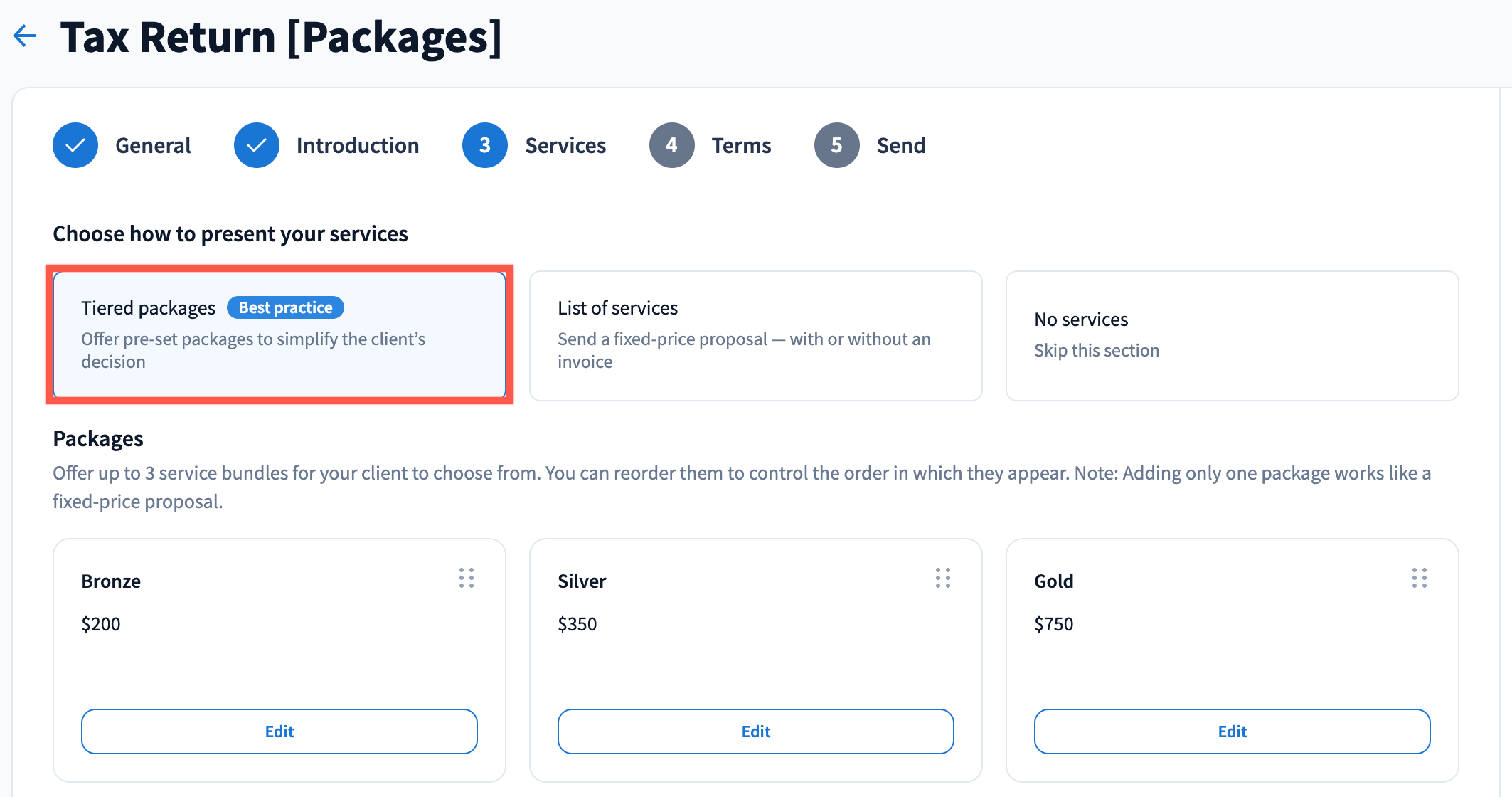This screenshot has height=797, width=1512.
Task: Click the step 5 Send circle
Action: pos(837,145)
